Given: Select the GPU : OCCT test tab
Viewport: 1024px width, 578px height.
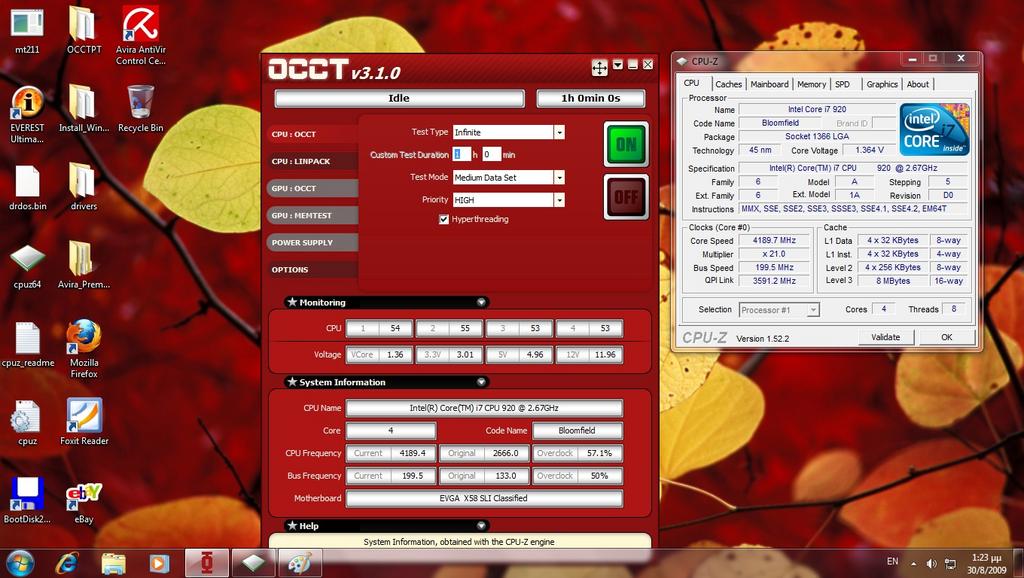Looking at the screenshot, I should [312, 188].
